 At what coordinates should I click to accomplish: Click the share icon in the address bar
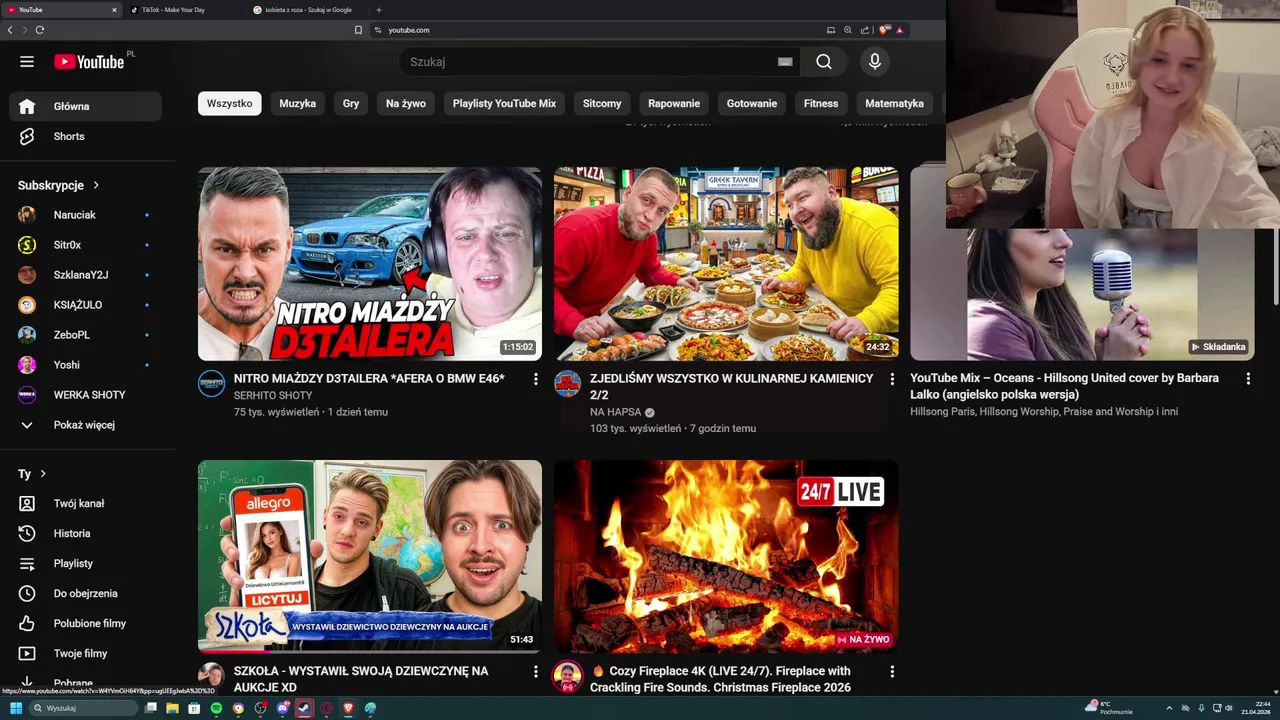(865, 30)
